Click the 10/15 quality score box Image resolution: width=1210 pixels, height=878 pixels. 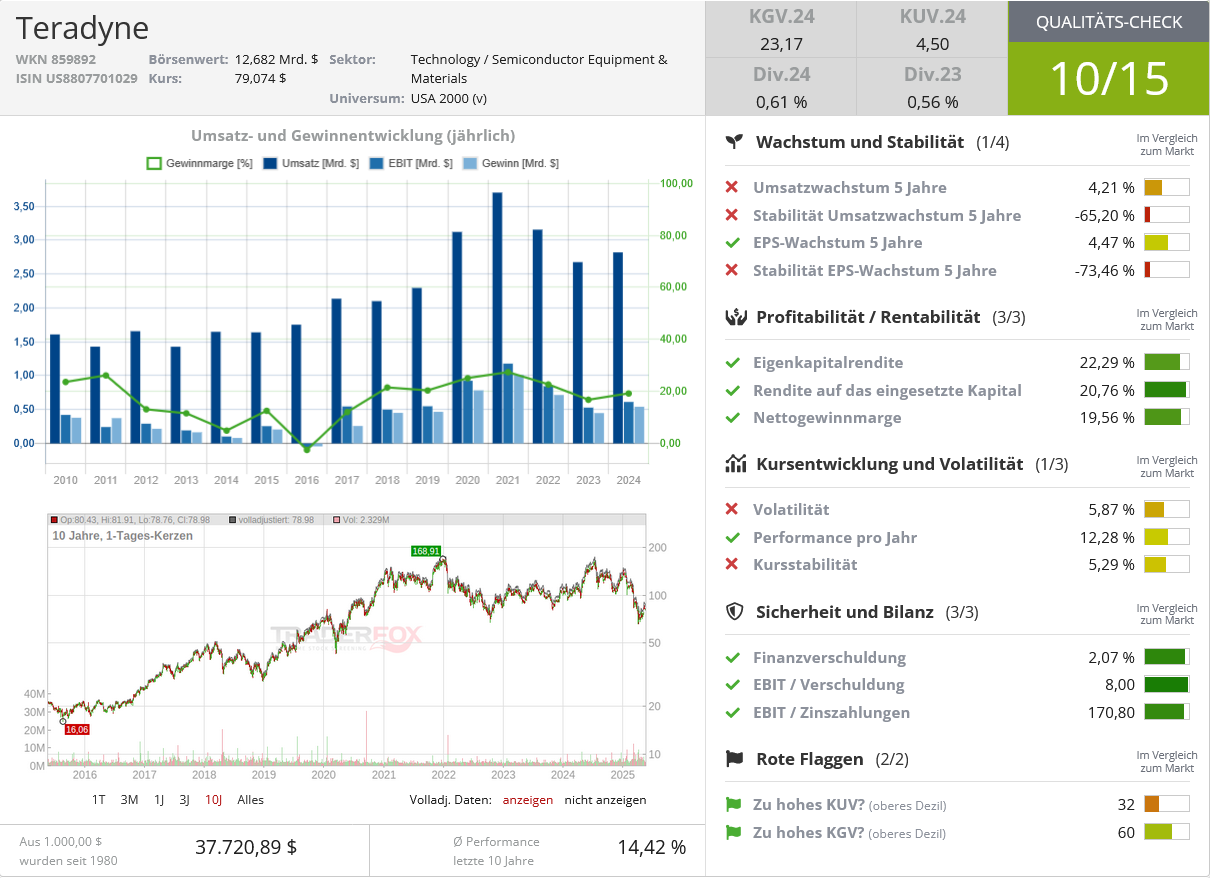(x=1109, y=79)
